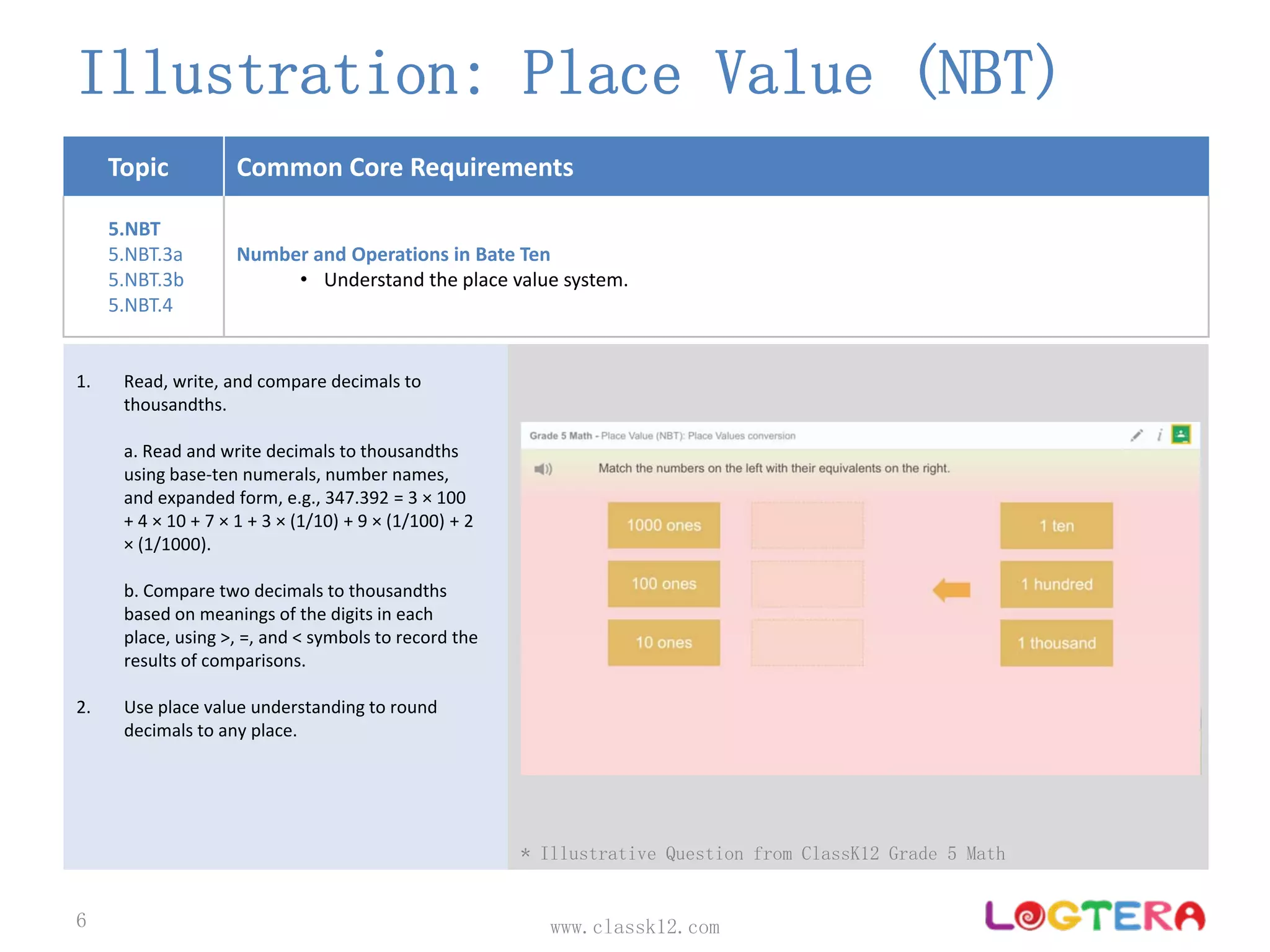Open the italic info icon
This screenshot has height=952, width=1270.
pyautogui.click(x=1159, y=435)
